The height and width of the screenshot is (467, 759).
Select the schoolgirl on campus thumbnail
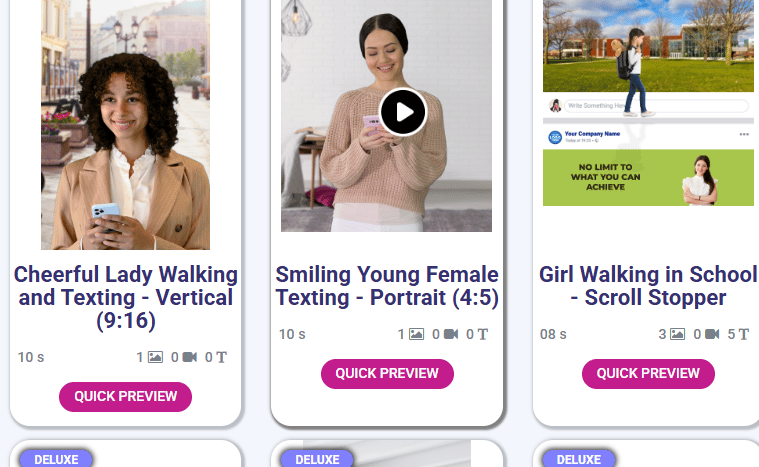point(648,46)
